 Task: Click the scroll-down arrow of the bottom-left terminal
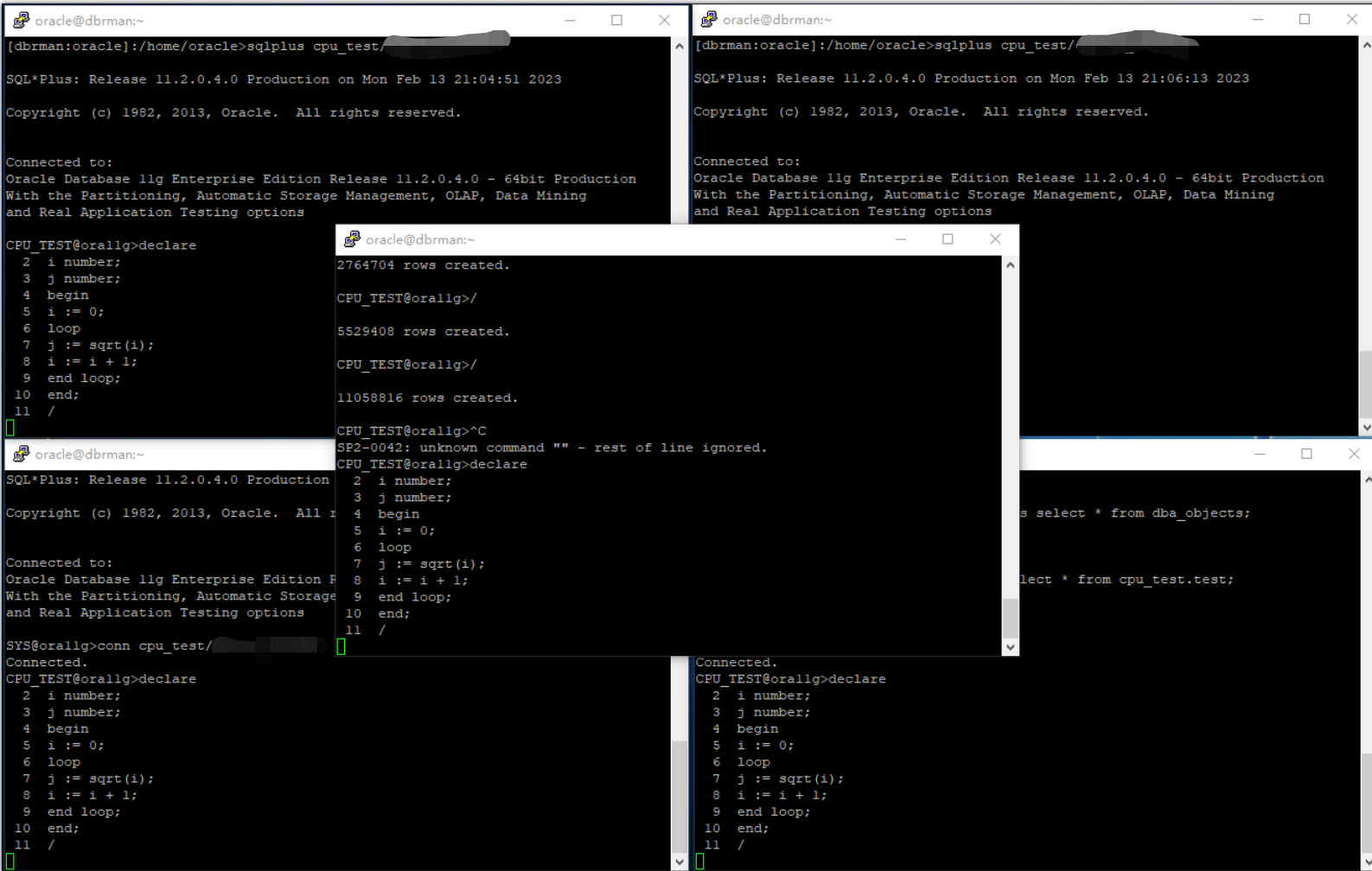(679, 861)
